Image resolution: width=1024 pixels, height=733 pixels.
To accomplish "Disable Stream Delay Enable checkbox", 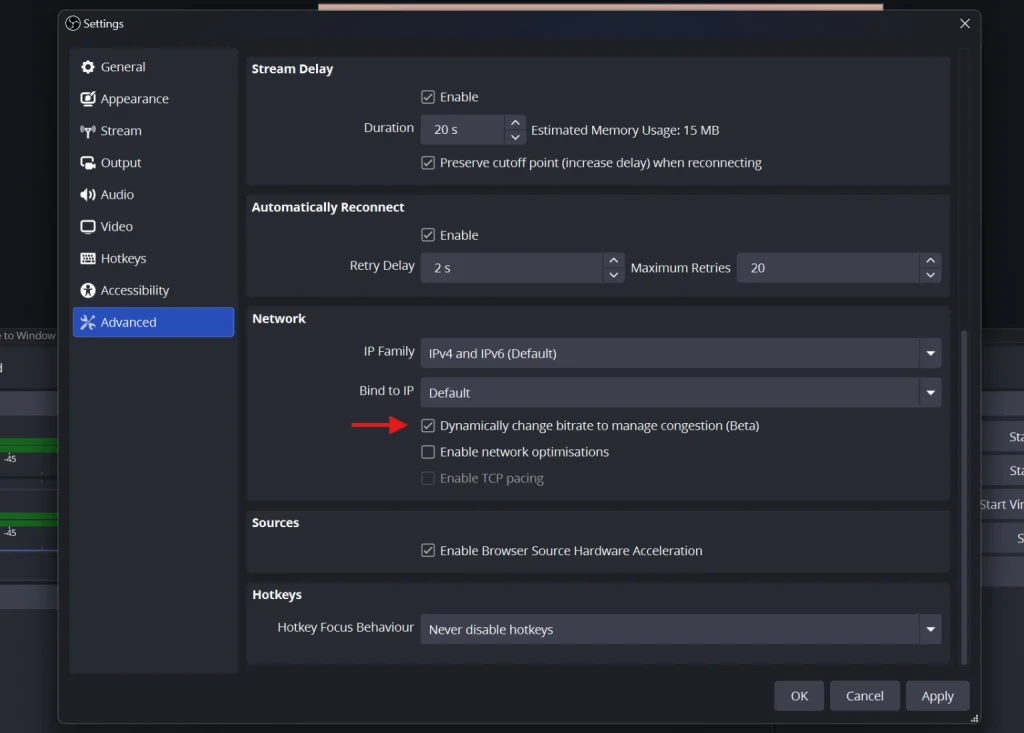I will click(428, 97).
